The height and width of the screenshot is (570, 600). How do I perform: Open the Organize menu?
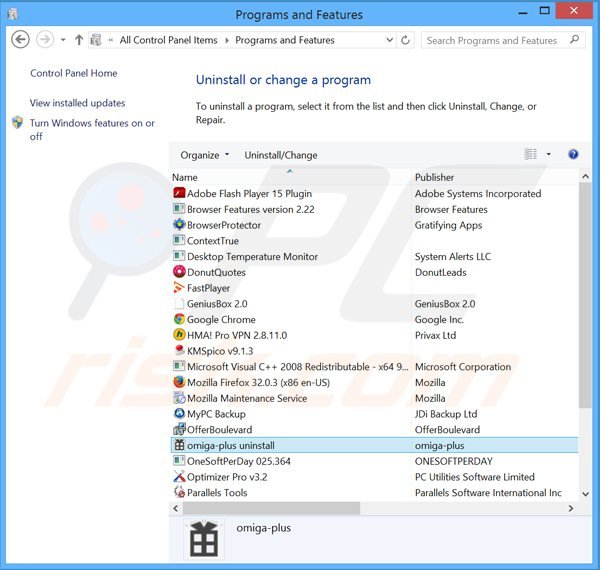click(205, 155)
